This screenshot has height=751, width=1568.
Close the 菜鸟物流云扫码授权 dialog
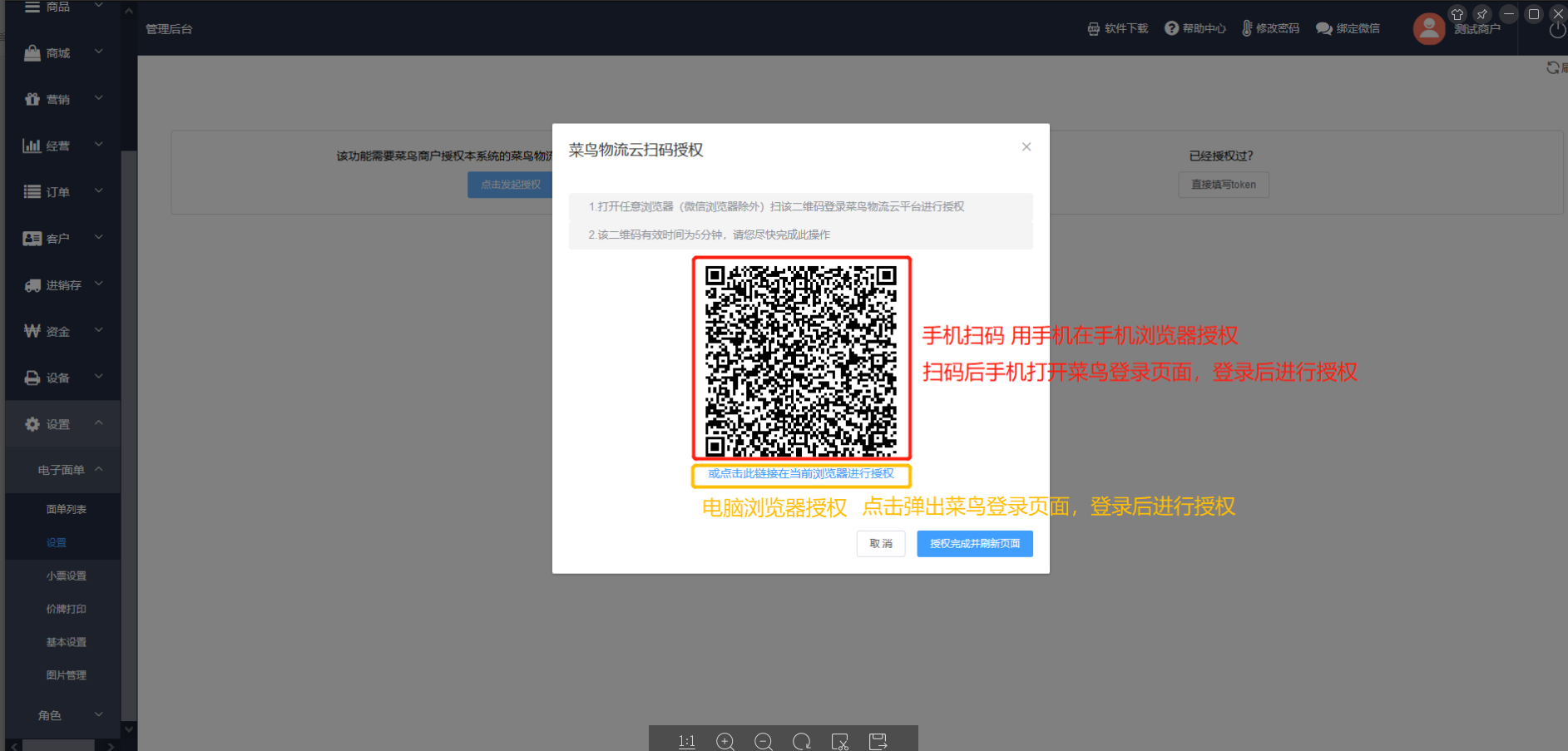tap(1026, 147)
